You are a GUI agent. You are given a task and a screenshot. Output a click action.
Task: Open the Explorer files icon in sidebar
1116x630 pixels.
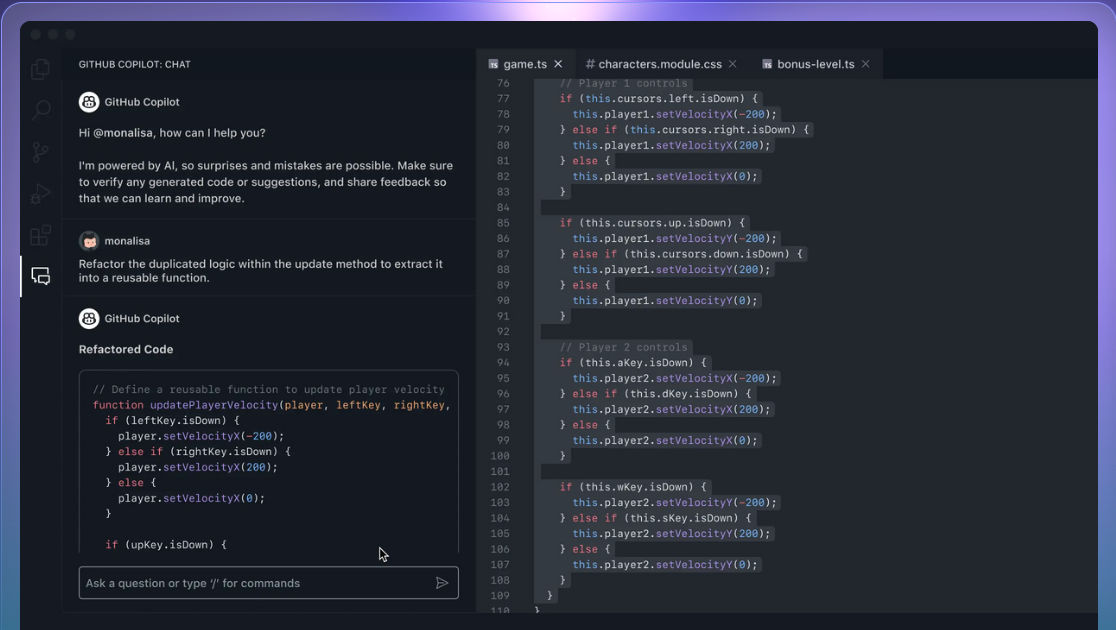coord(41,69)
